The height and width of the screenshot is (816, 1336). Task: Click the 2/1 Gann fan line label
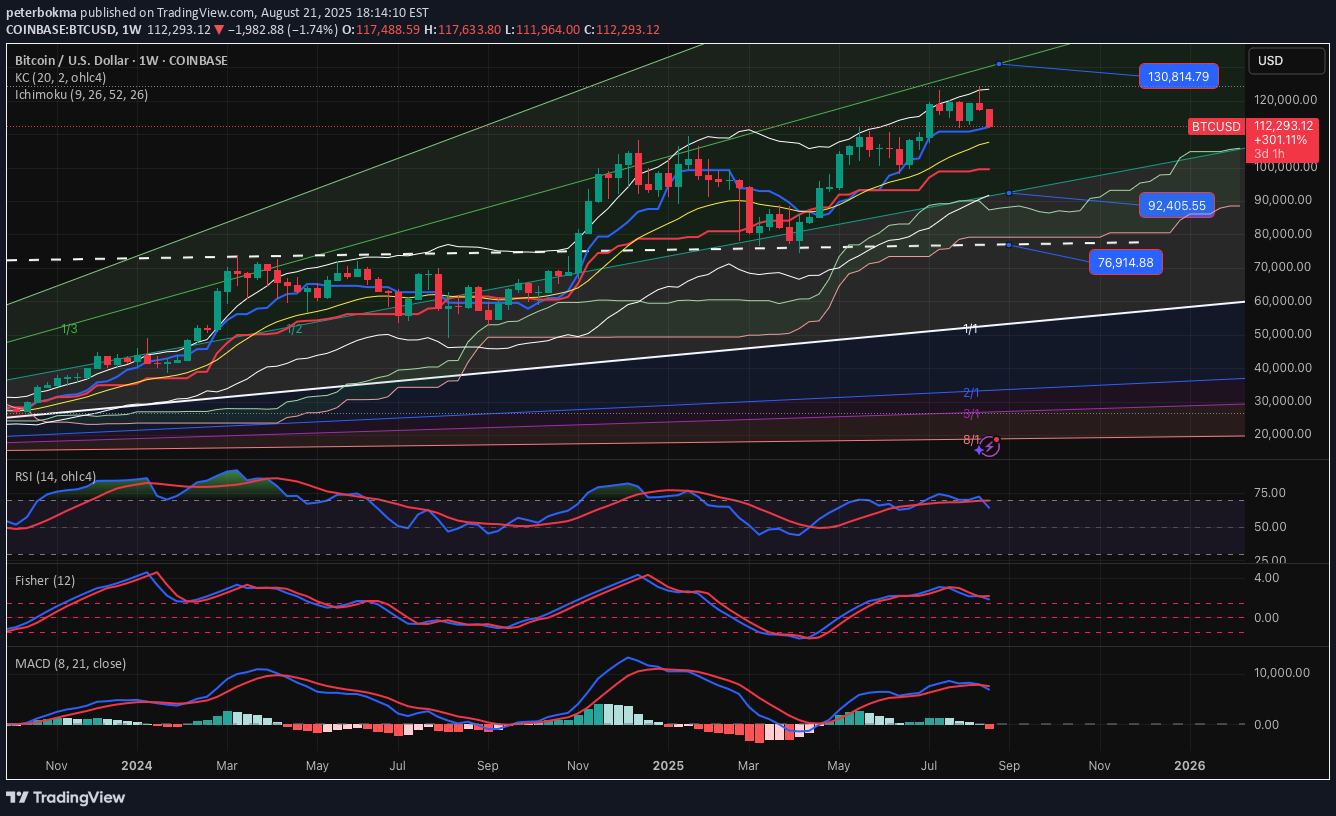click(971, 393)
